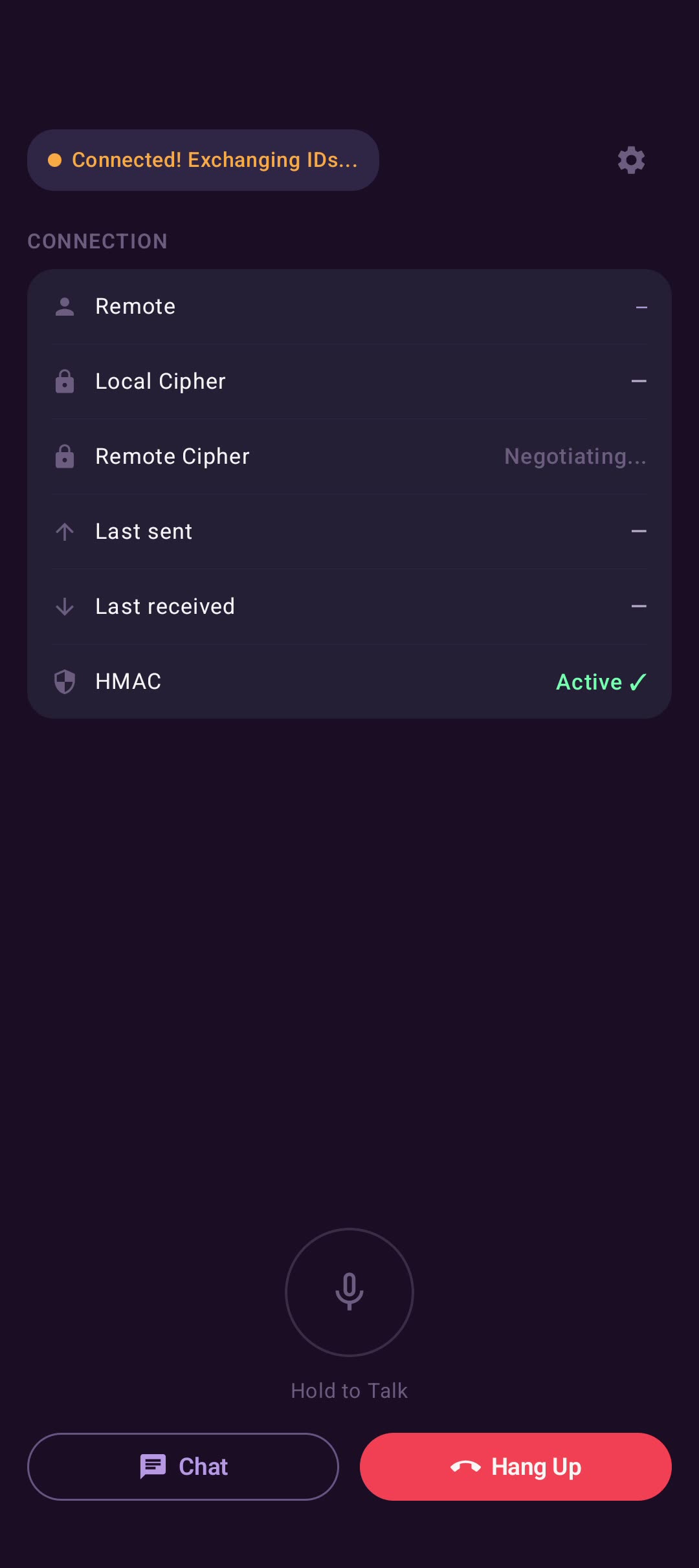The image size is (699, 1568).
Task: Tap the Last received row label
Action: pos(165,607)
